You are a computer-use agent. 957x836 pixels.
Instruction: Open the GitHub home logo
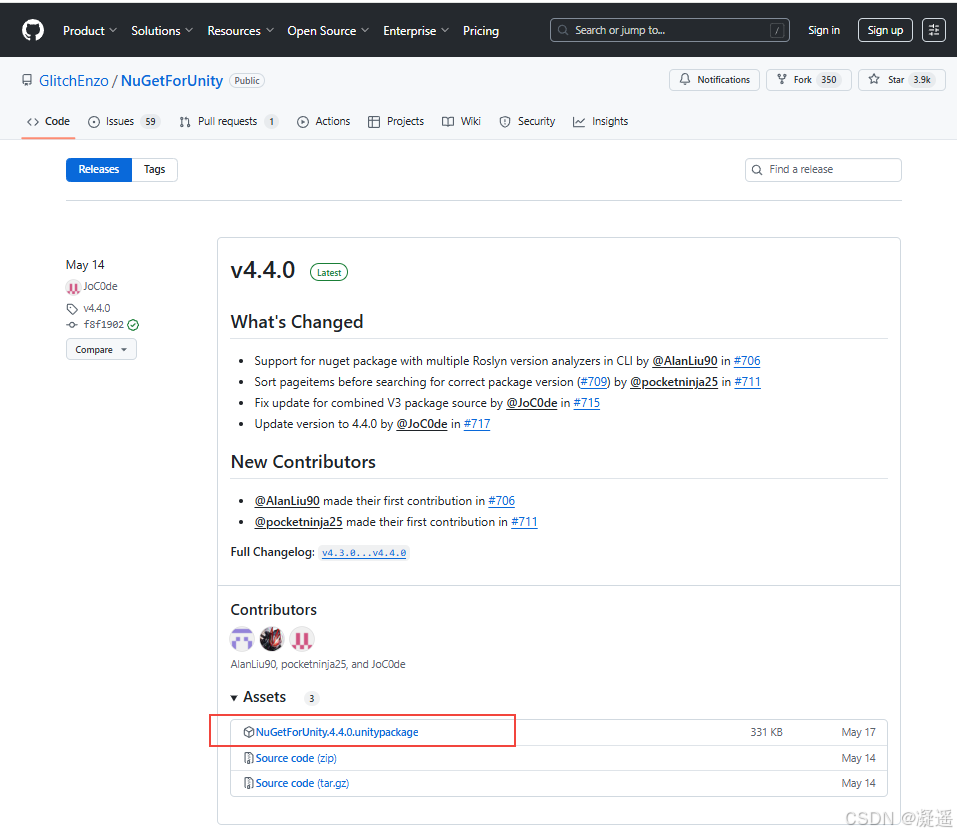point(33,30)
